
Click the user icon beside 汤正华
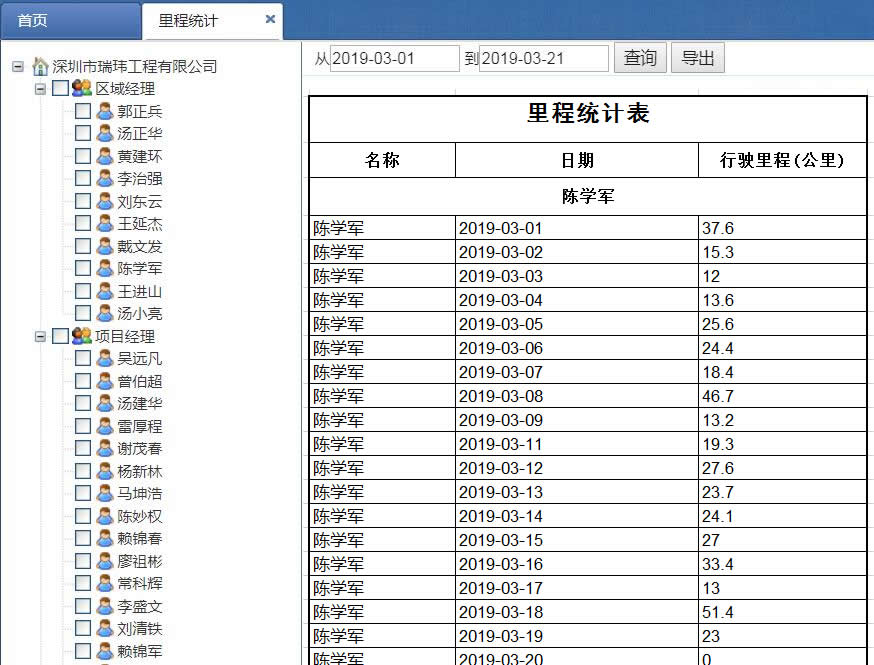point(105,133)
